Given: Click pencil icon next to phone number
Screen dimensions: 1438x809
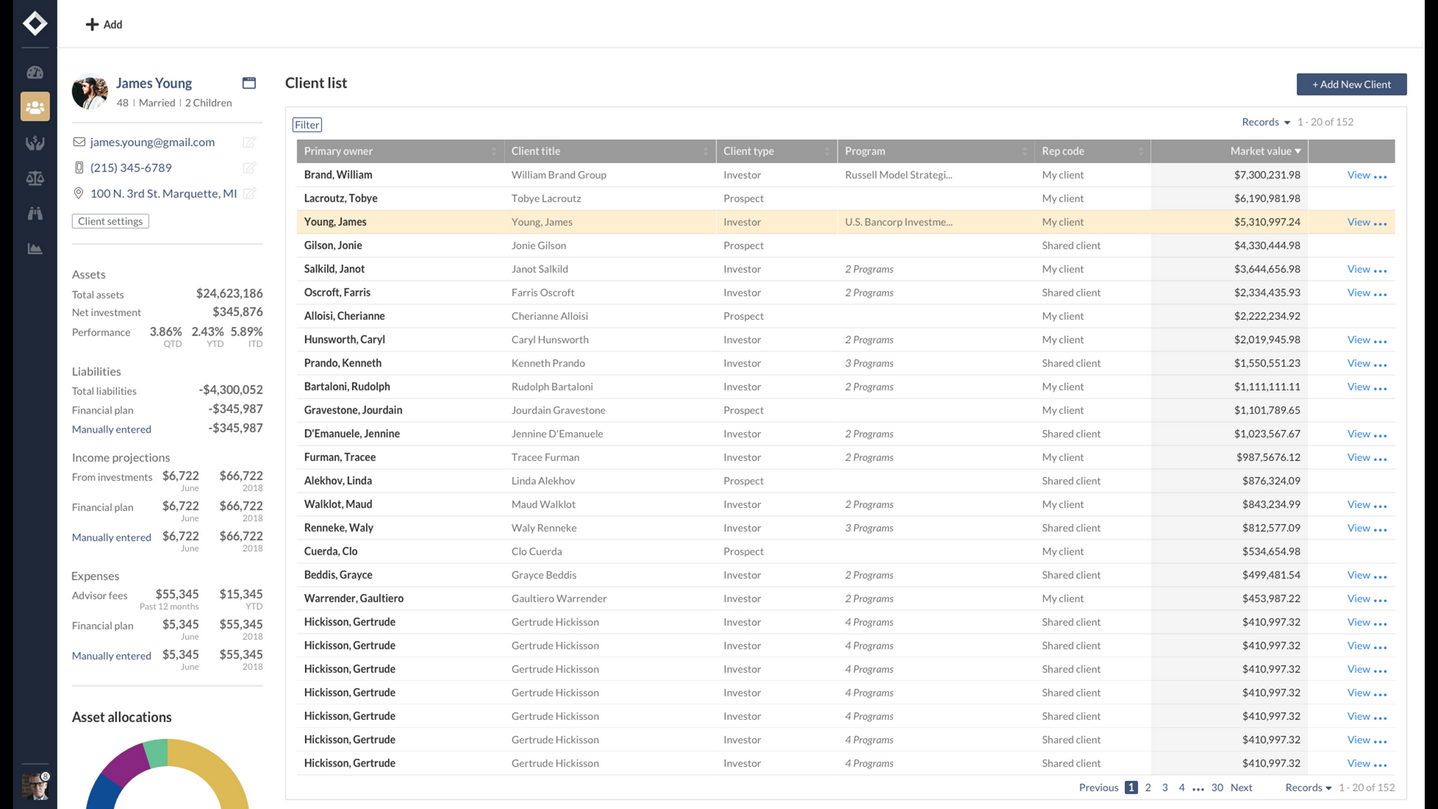Looking at the screenshot, I should pos(249,168).
